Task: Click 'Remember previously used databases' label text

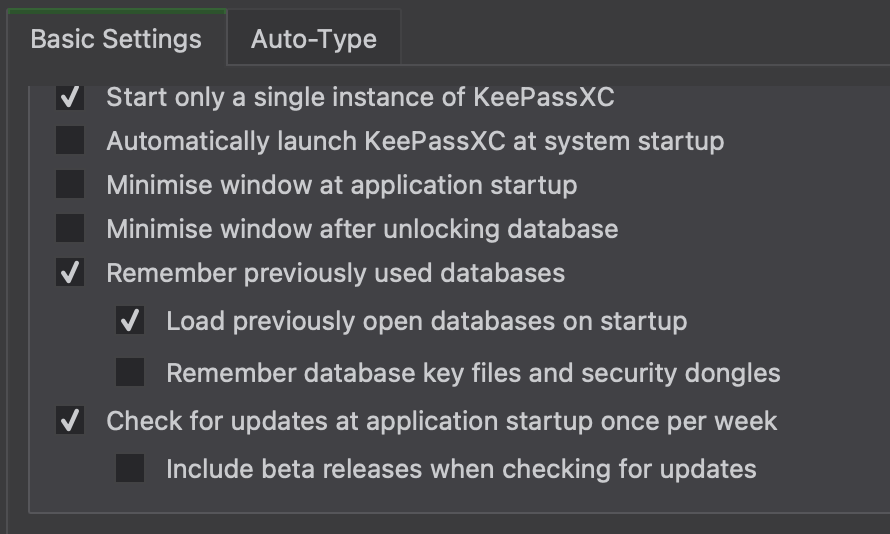Action: 335,273
